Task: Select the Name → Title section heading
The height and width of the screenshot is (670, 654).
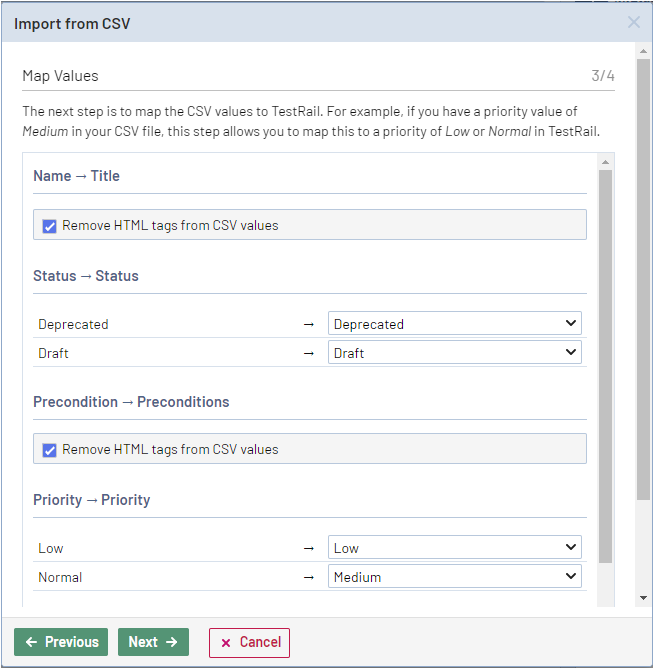Action: (76, 176)
